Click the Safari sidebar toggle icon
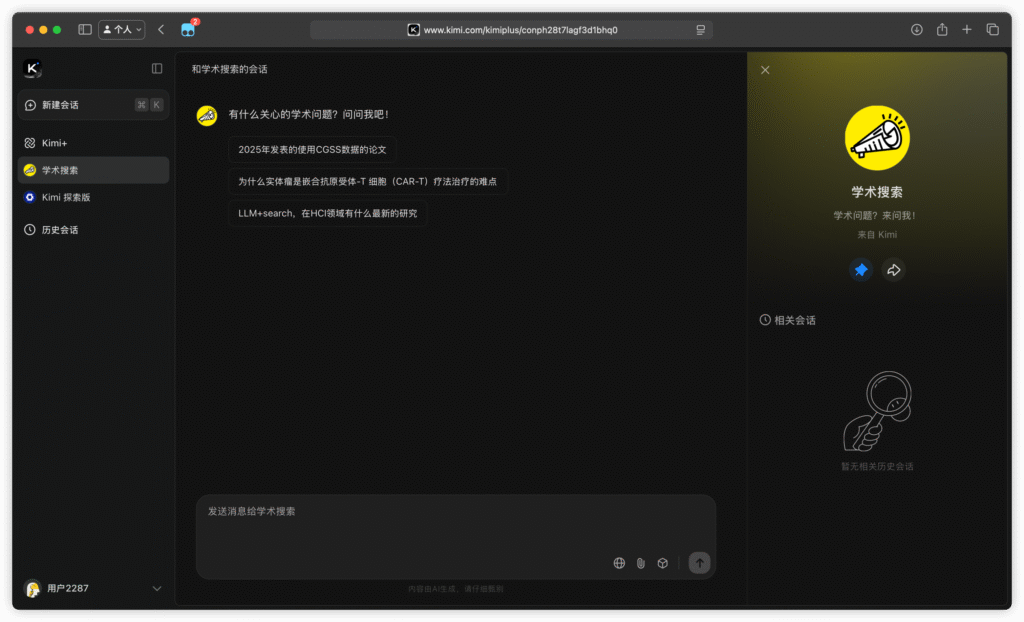 tap(85, 29)
